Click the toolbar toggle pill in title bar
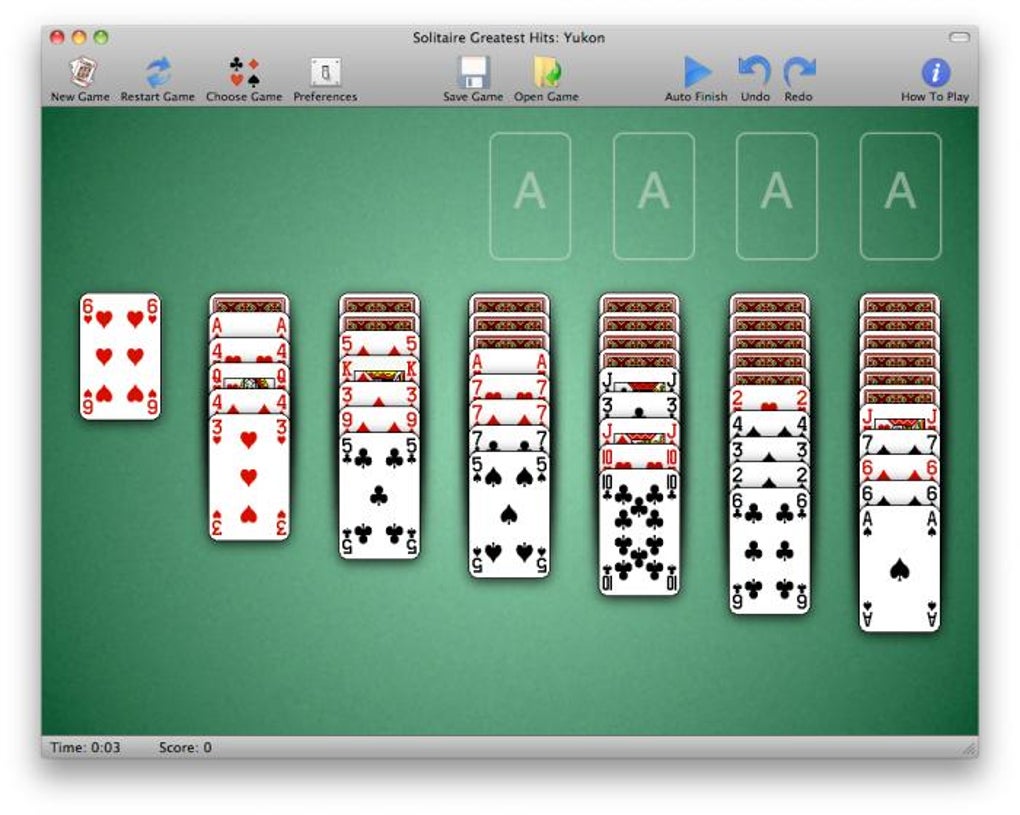 (960, 37)
